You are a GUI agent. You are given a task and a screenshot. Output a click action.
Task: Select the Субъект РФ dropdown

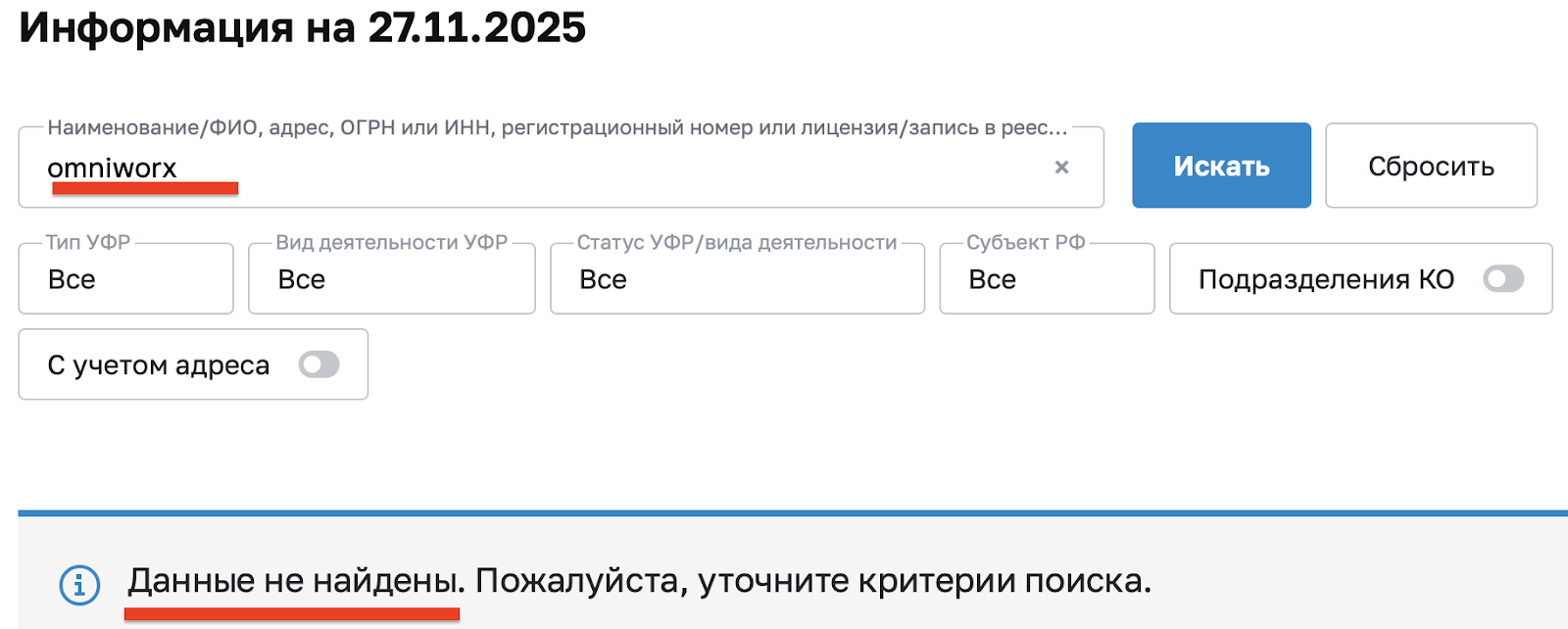pos(1046,279)
